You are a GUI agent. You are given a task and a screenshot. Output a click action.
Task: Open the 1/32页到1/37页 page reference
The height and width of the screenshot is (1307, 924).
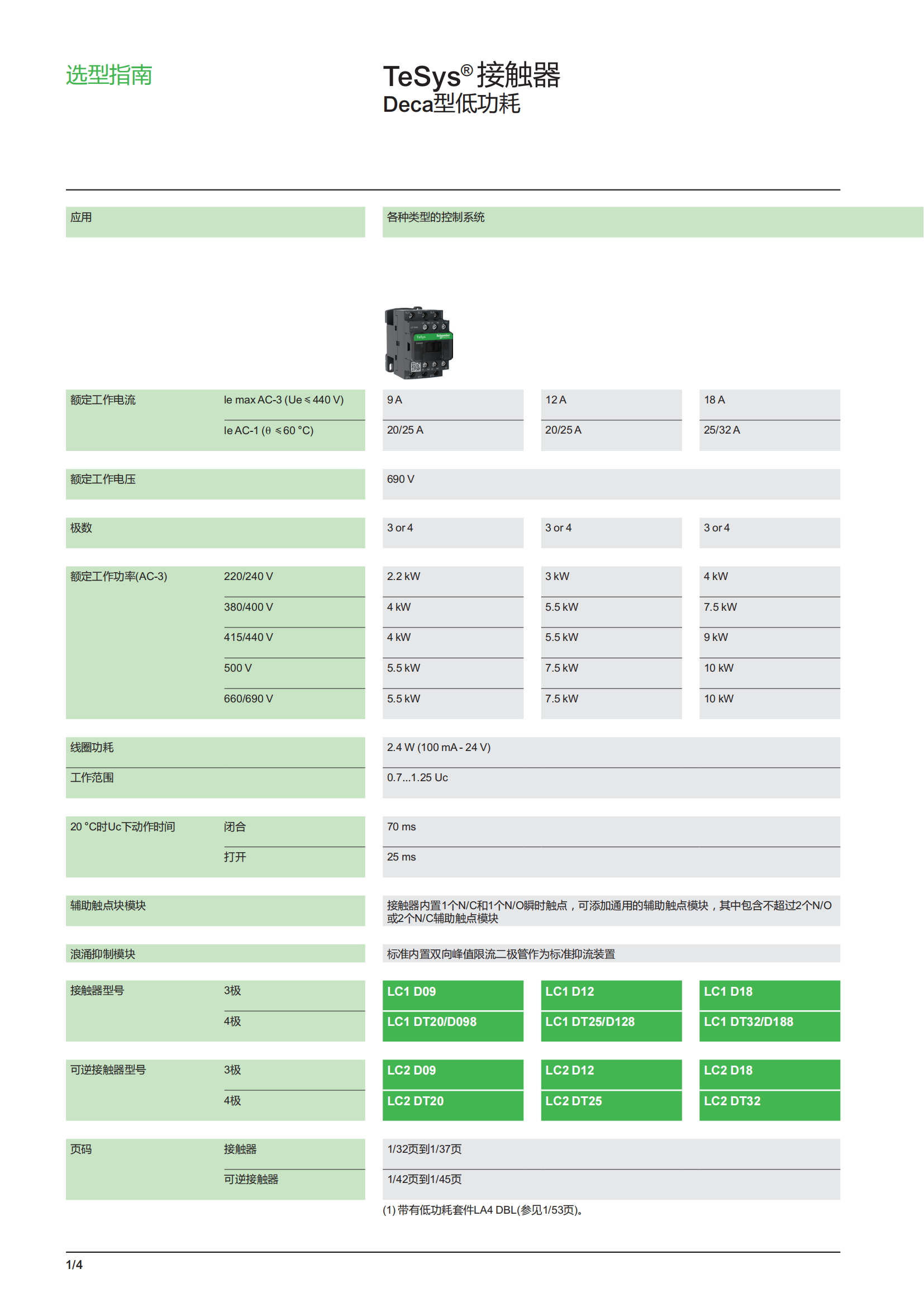pyautogui.click(x=425, y=1149)
